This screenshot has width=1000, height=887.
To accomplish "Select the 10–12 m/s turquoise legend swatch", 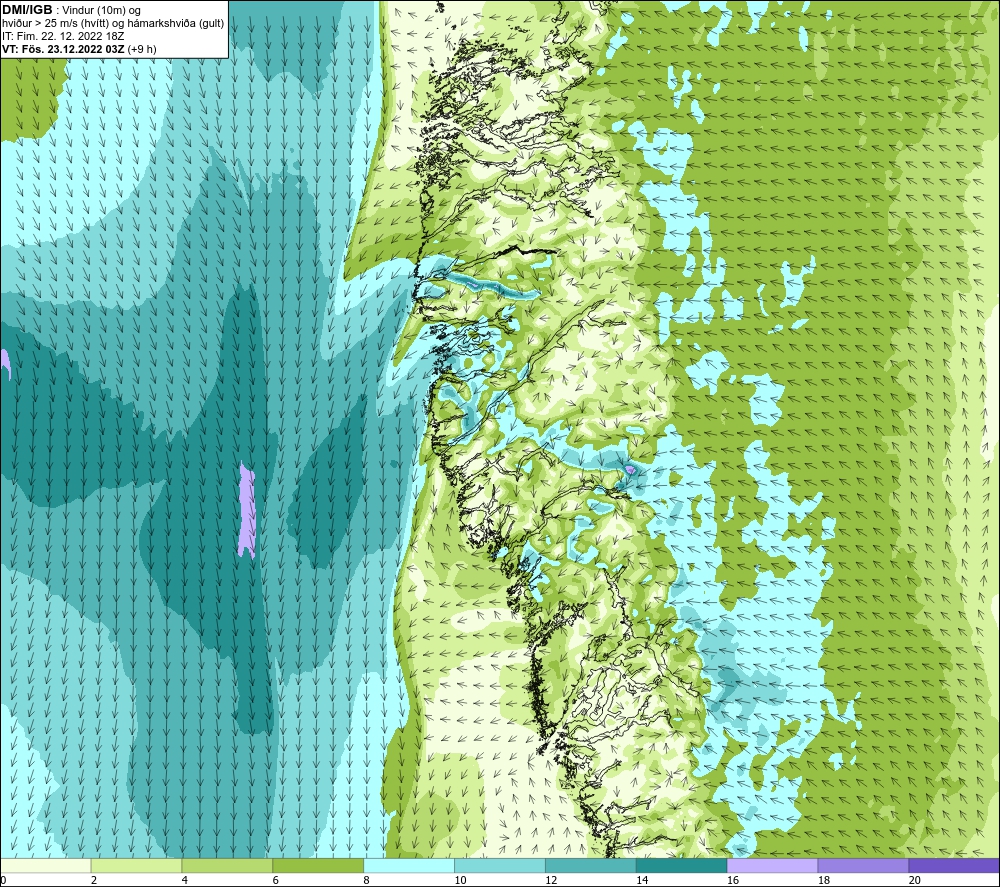I will coord(500,865).
